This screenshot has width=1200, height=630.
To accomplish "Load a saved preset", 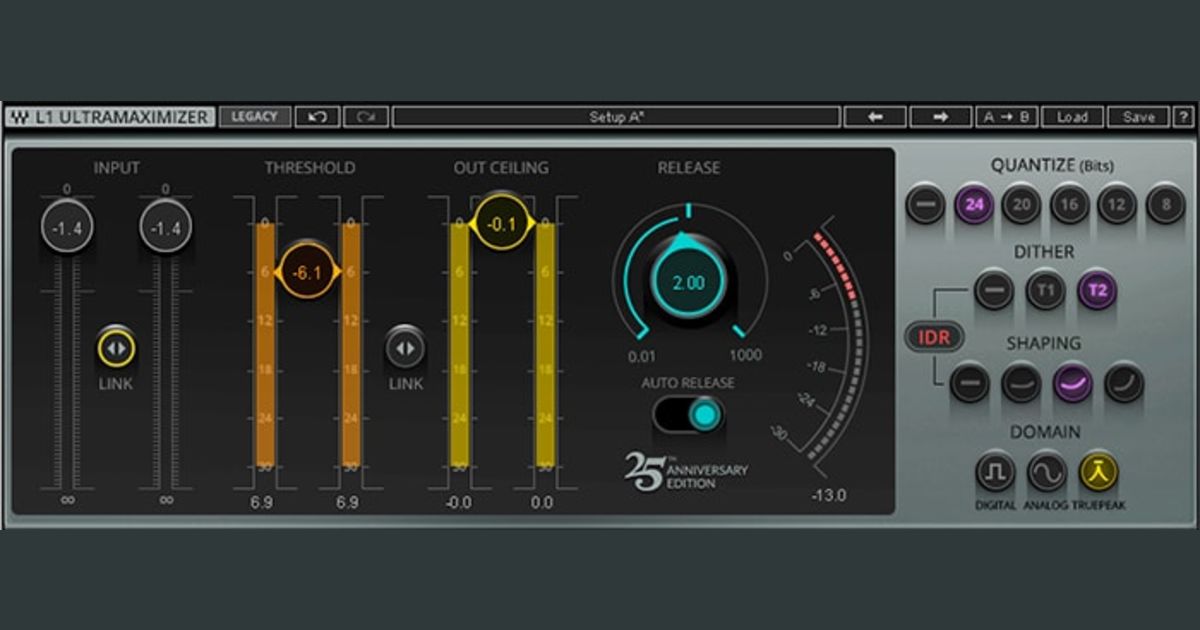I will coord(1072,116).
